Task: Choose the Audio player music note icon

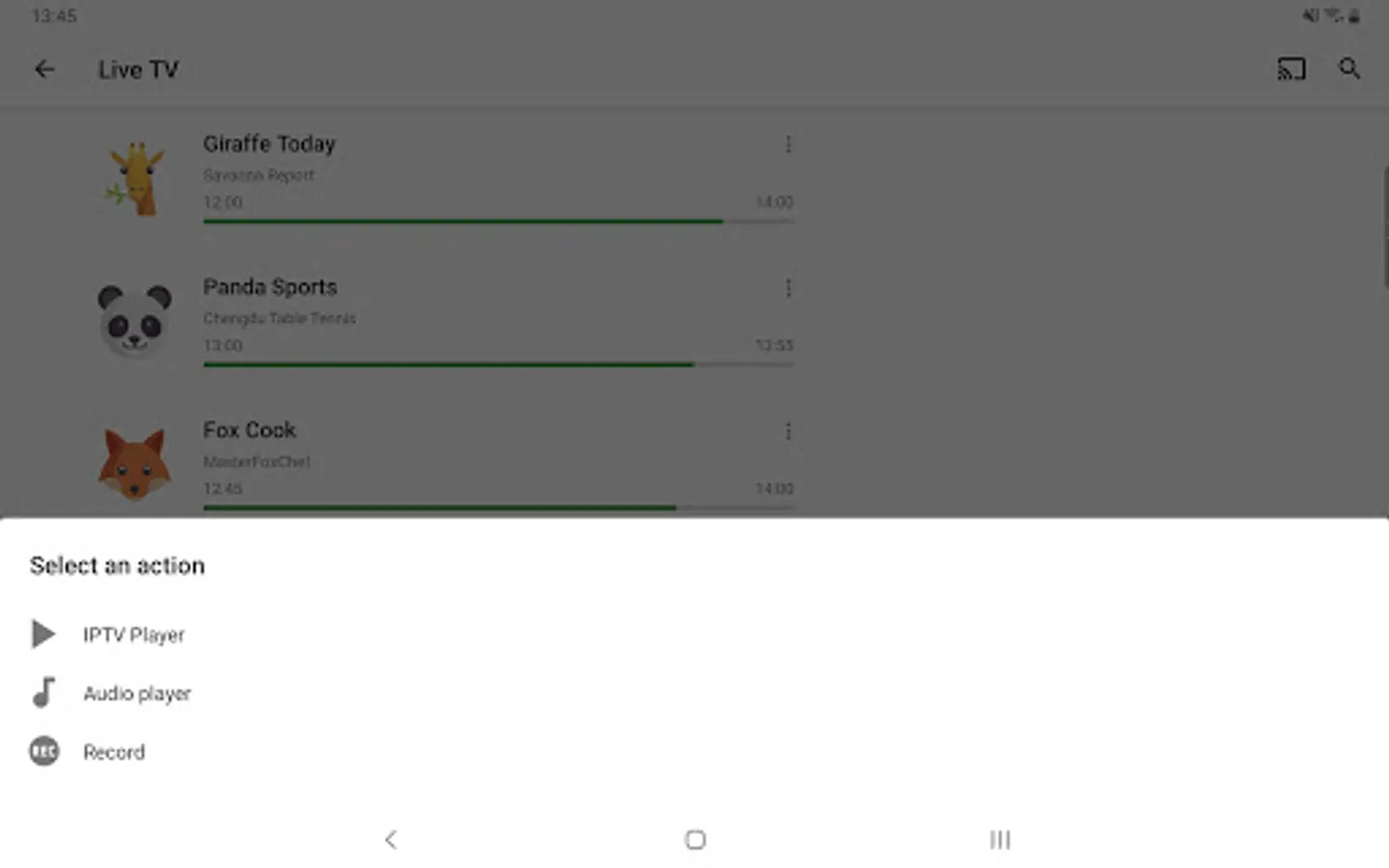Action: [43, 692]
